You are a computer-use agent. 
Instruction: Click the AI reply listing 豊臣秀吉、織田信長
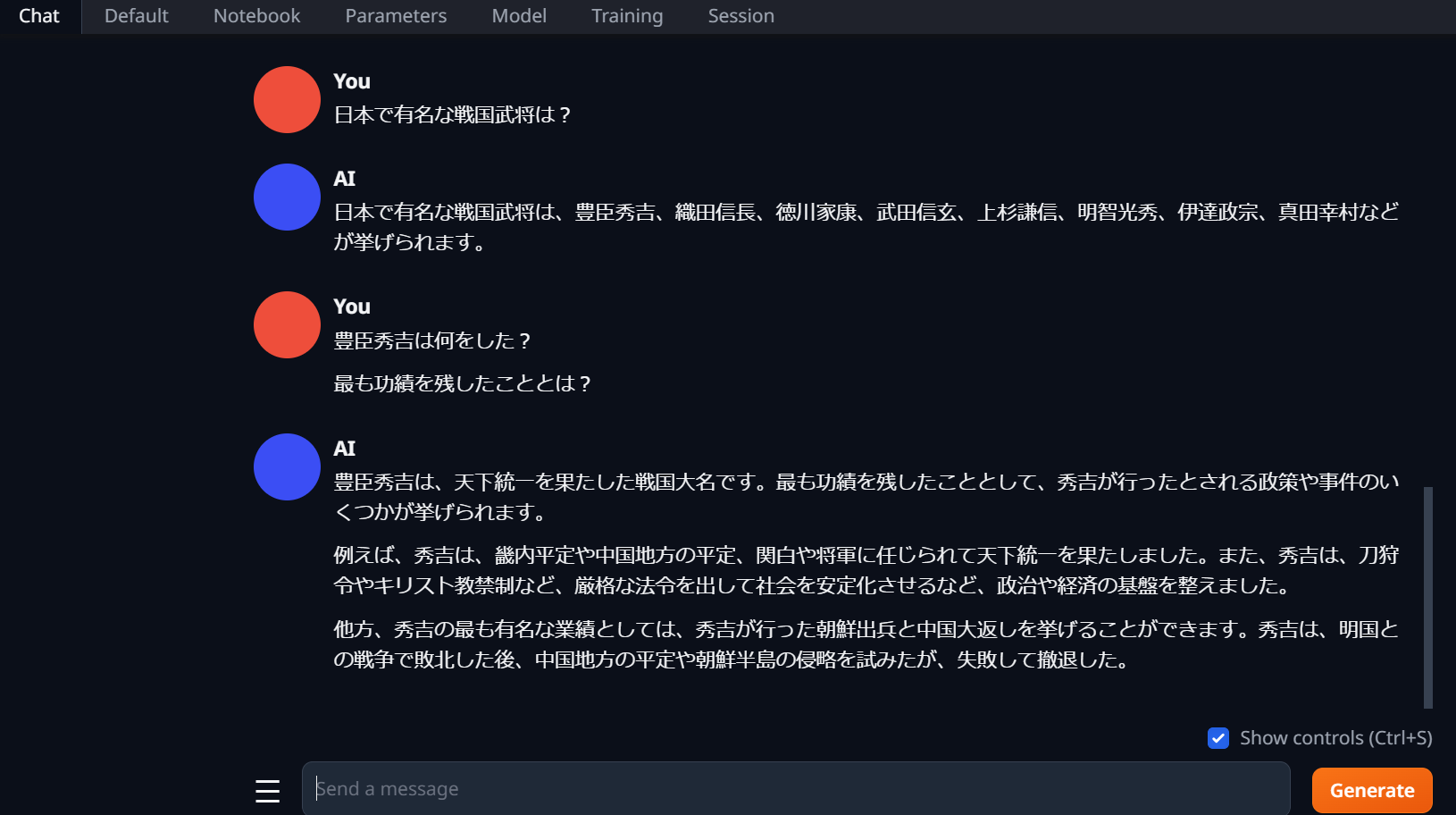pyautogui.click(x=866, y=227)
